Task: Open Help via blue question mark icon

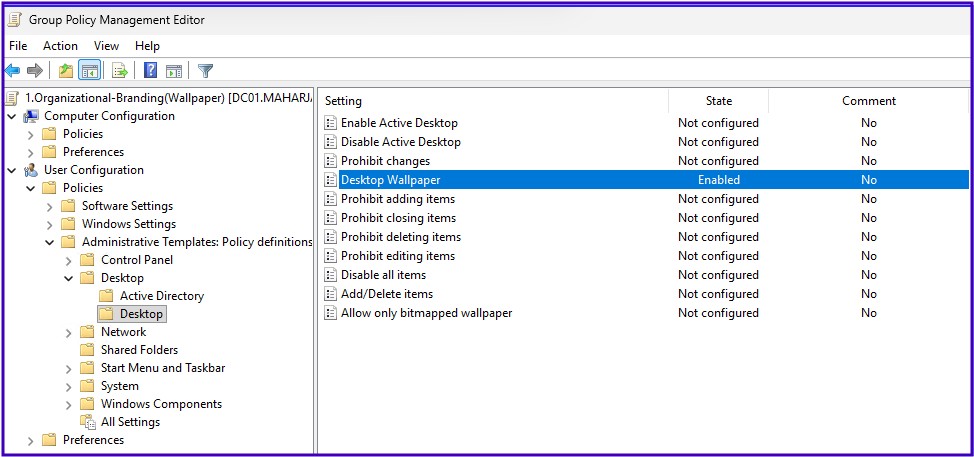Action: click(x=150, y=70)
